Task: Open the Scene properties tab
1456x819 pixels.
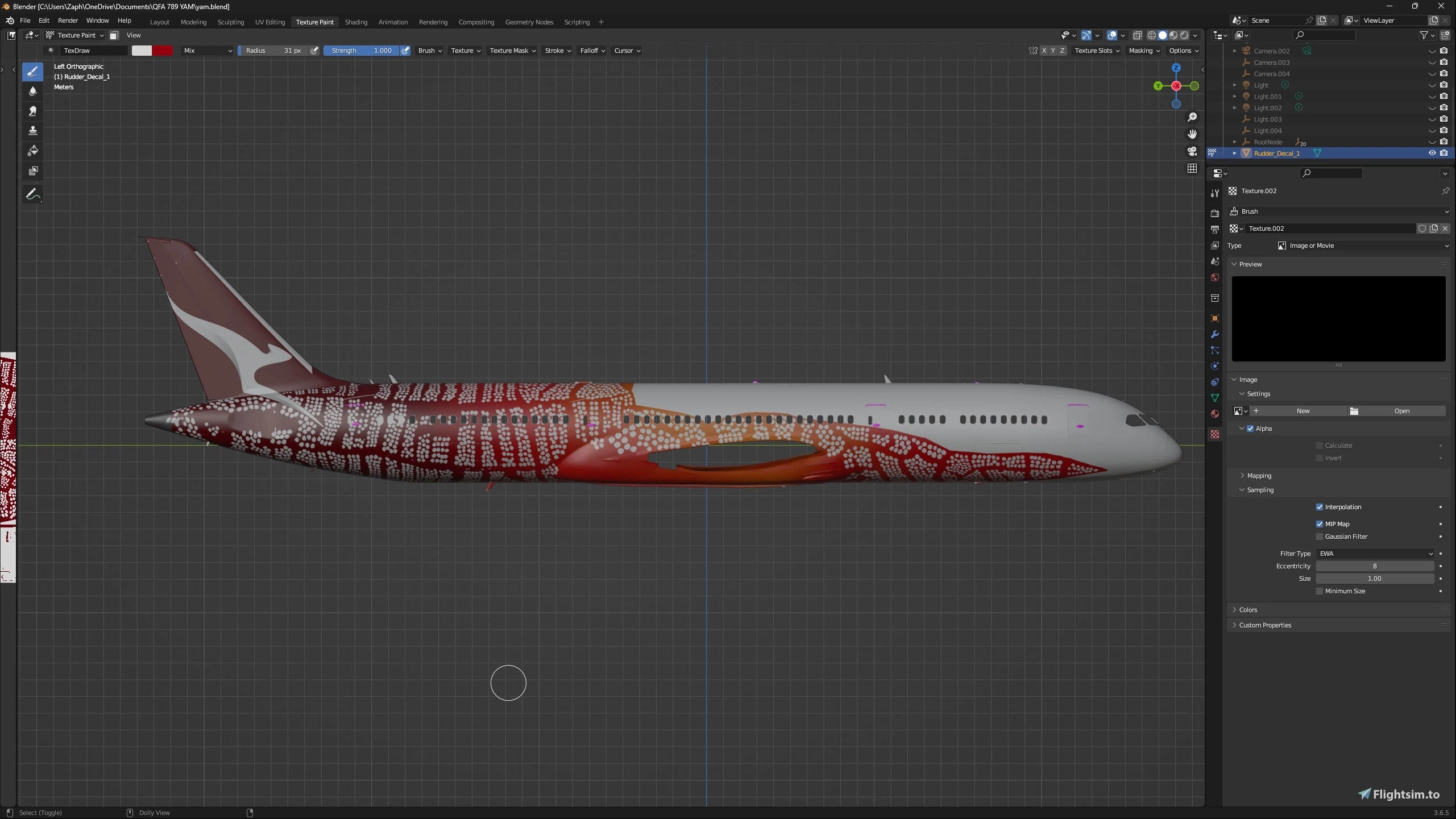Action: (1214, 261)
